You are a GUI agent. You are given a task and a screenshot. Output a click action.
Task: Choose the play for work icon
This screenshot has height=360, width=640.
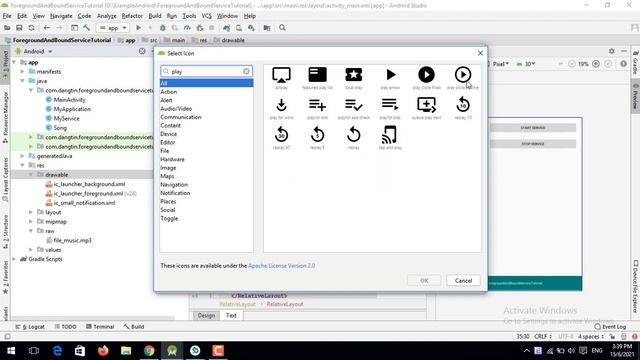pos(281,105)
